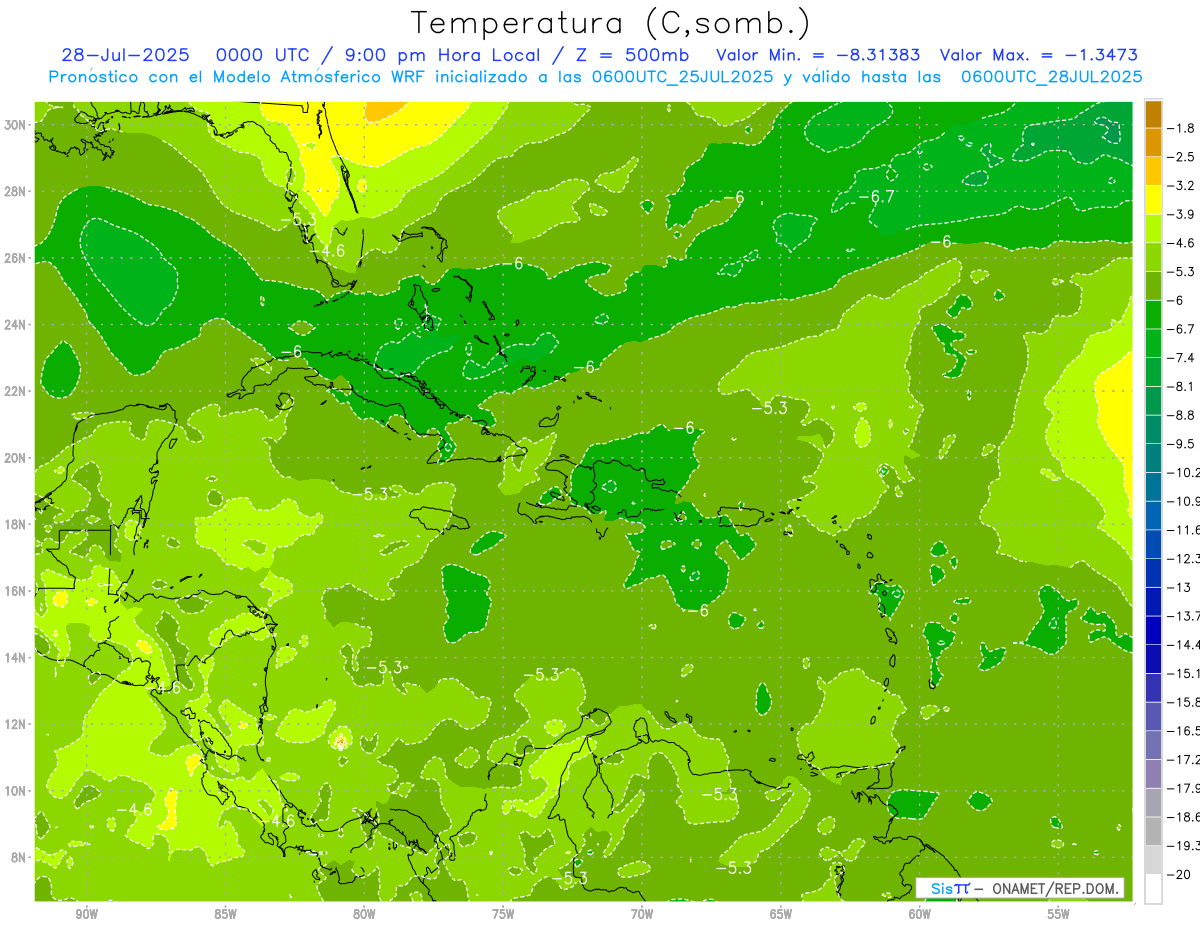The height and width of the screenshot is (927, 1200).
Task: Click the '16N' latitude axis label
Action: (17, 591)
